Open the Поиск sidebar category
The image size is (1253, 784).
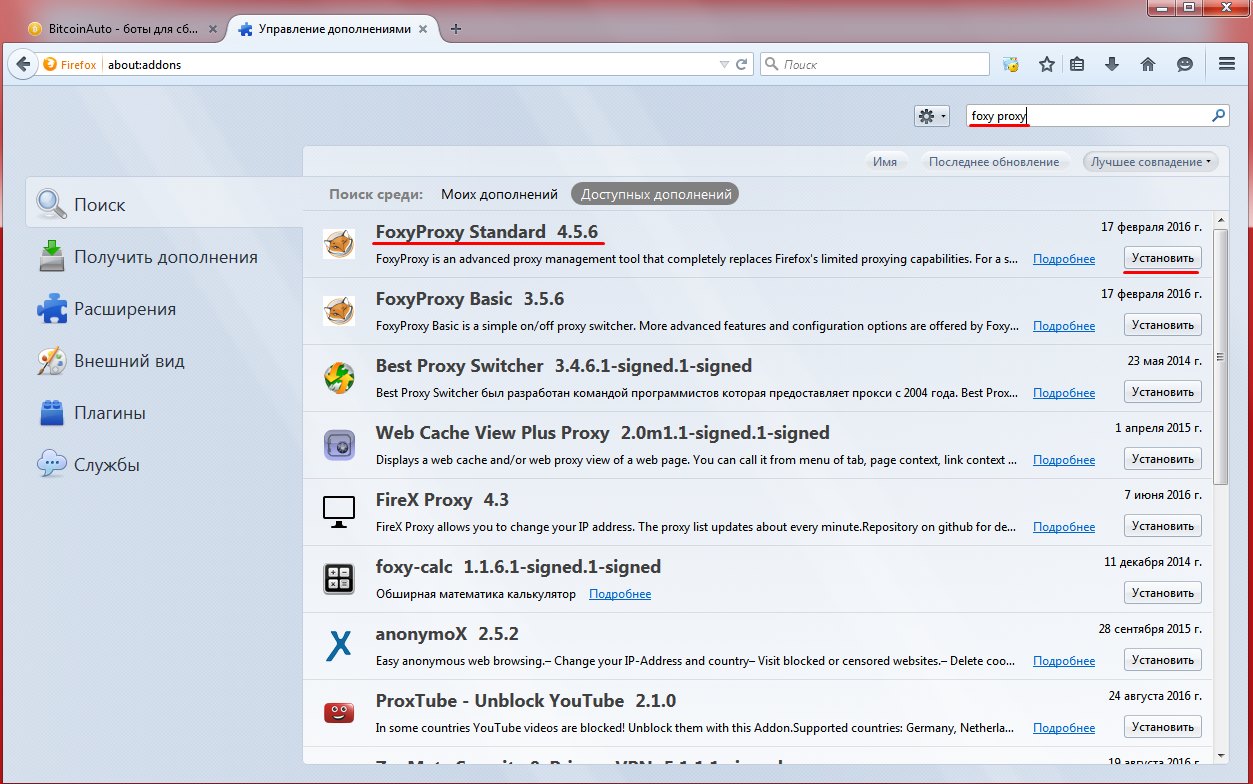click(x=165, y=204)
